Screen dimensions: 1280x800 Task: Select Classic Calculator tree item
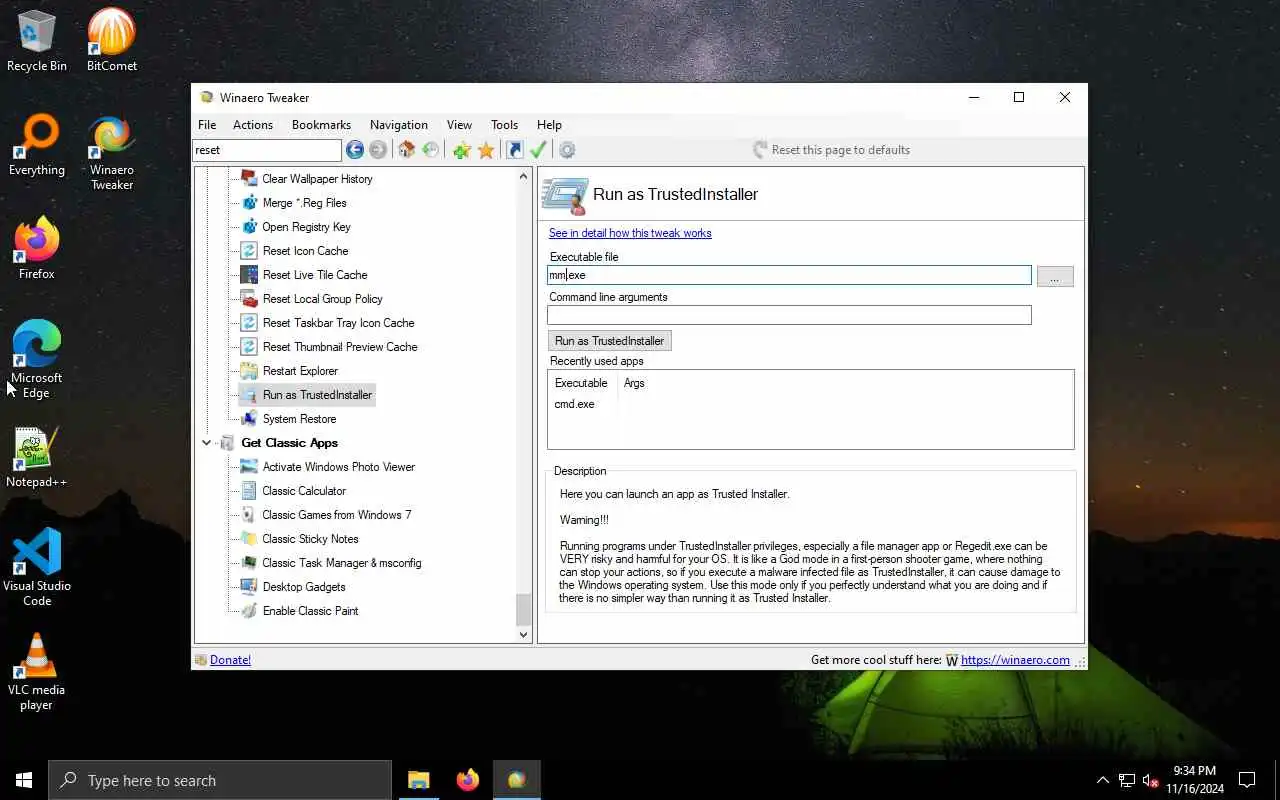pyautogui.click(x=304, y=491)
